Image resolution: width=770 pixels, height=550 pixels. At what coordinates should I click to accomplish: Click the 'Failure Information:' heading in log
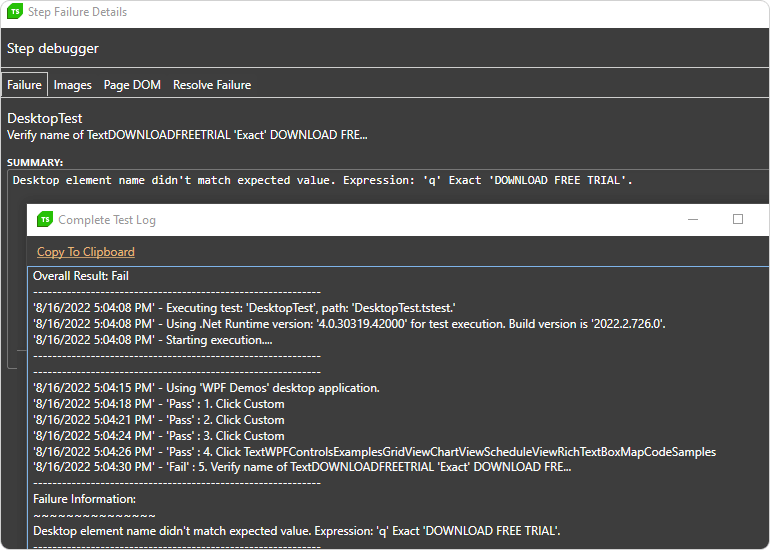[x=84, y=499]
